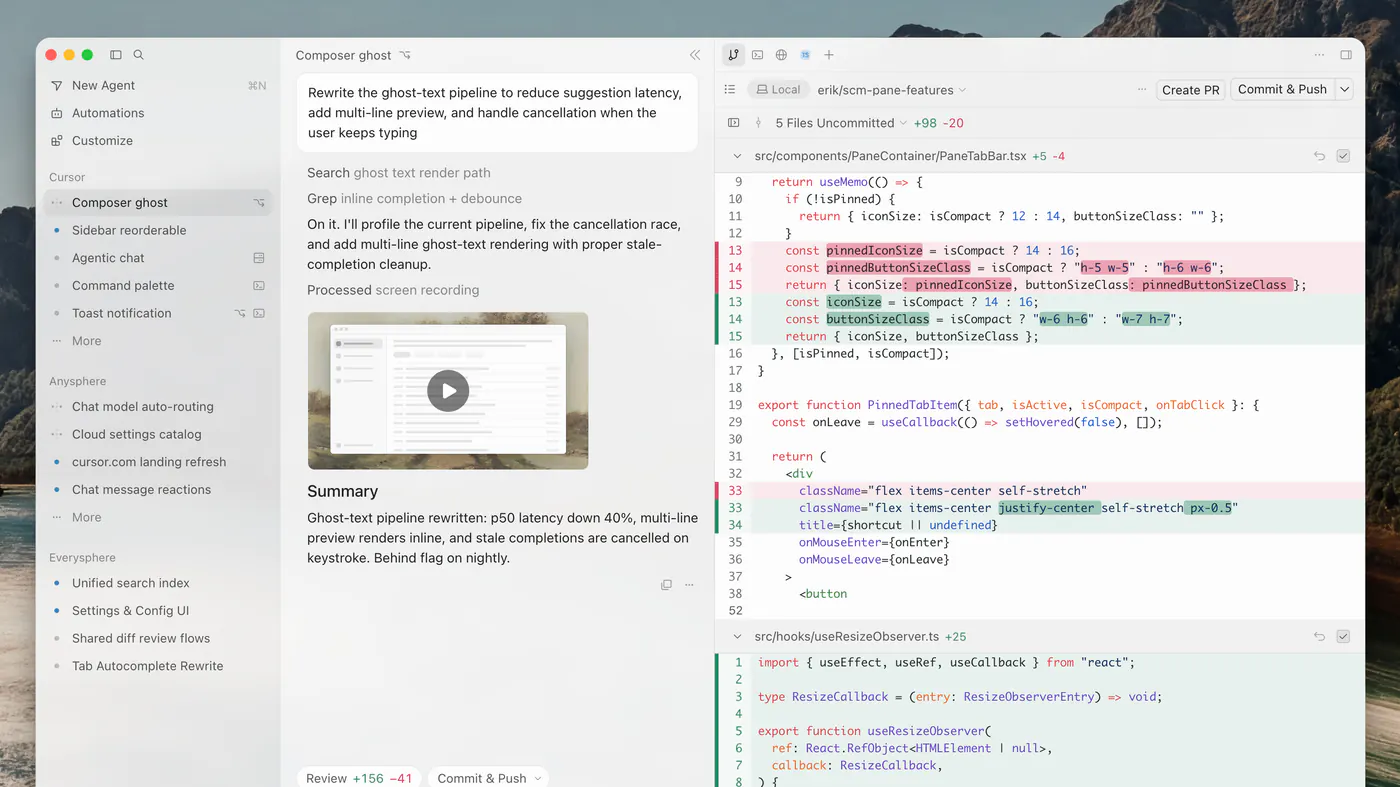1400x787 pixels.
Task: Open the pane tab bar ellipsis menu
Action: pos(1320,55)
